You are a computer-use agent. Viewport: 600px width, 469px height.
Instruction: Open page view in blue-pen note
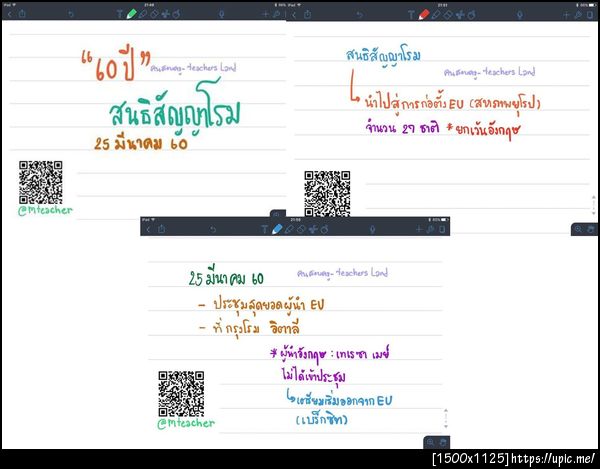coord(442,229)
